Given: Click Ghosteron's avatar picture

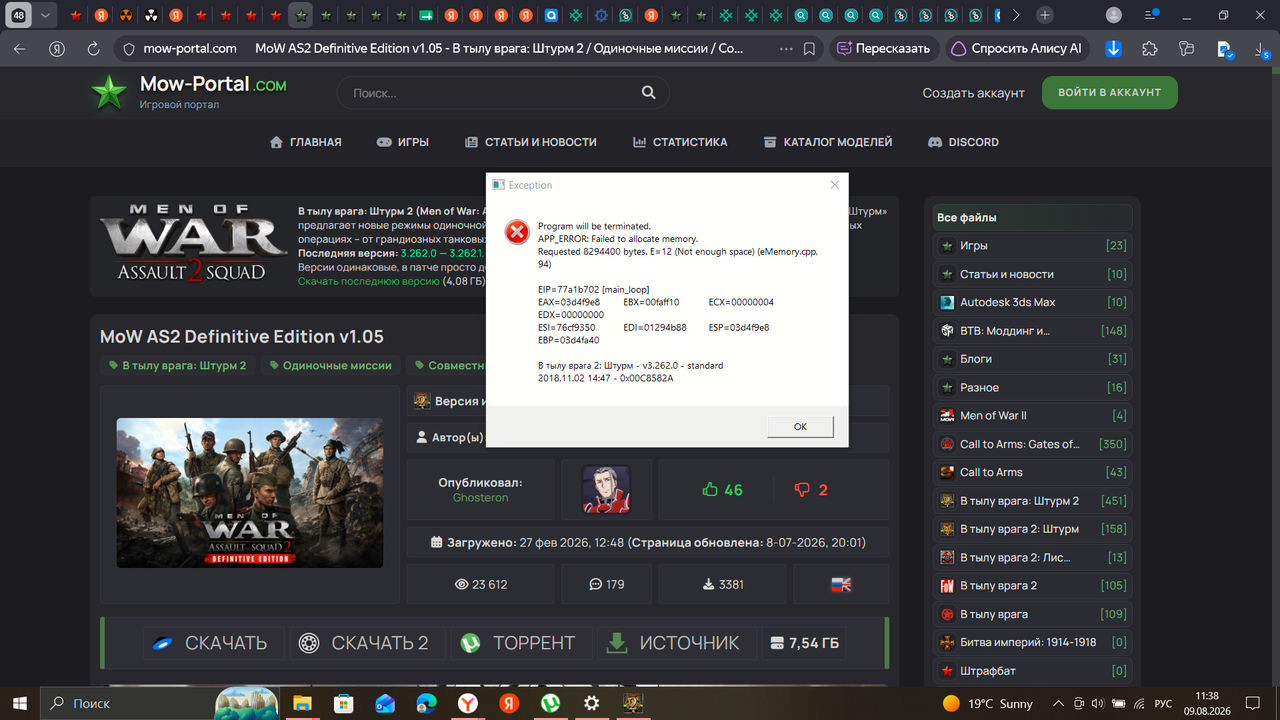Looking at the screenshot, I should 606,490.
